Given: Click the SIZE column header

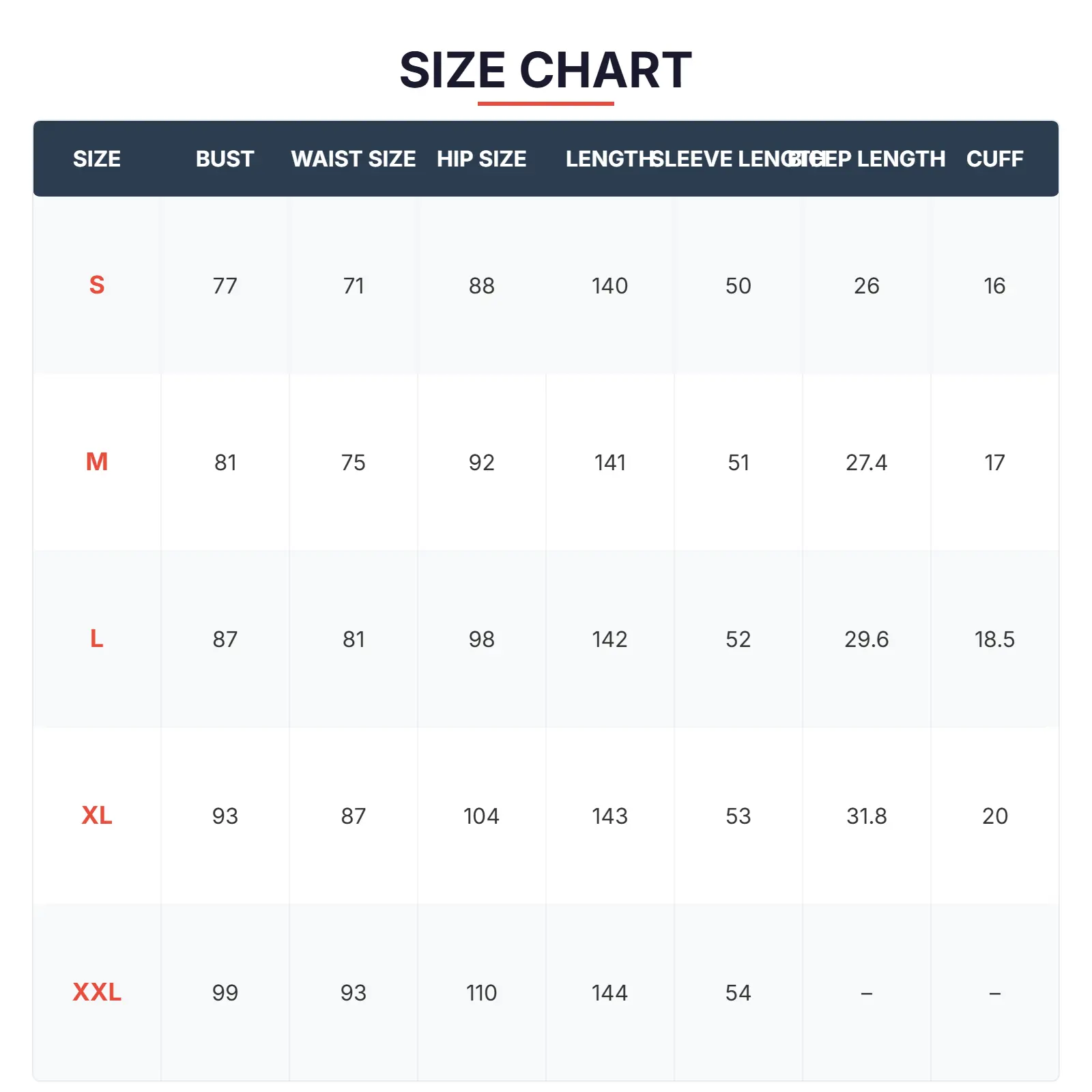Looking at the screenshot, I should coord(97,159).
